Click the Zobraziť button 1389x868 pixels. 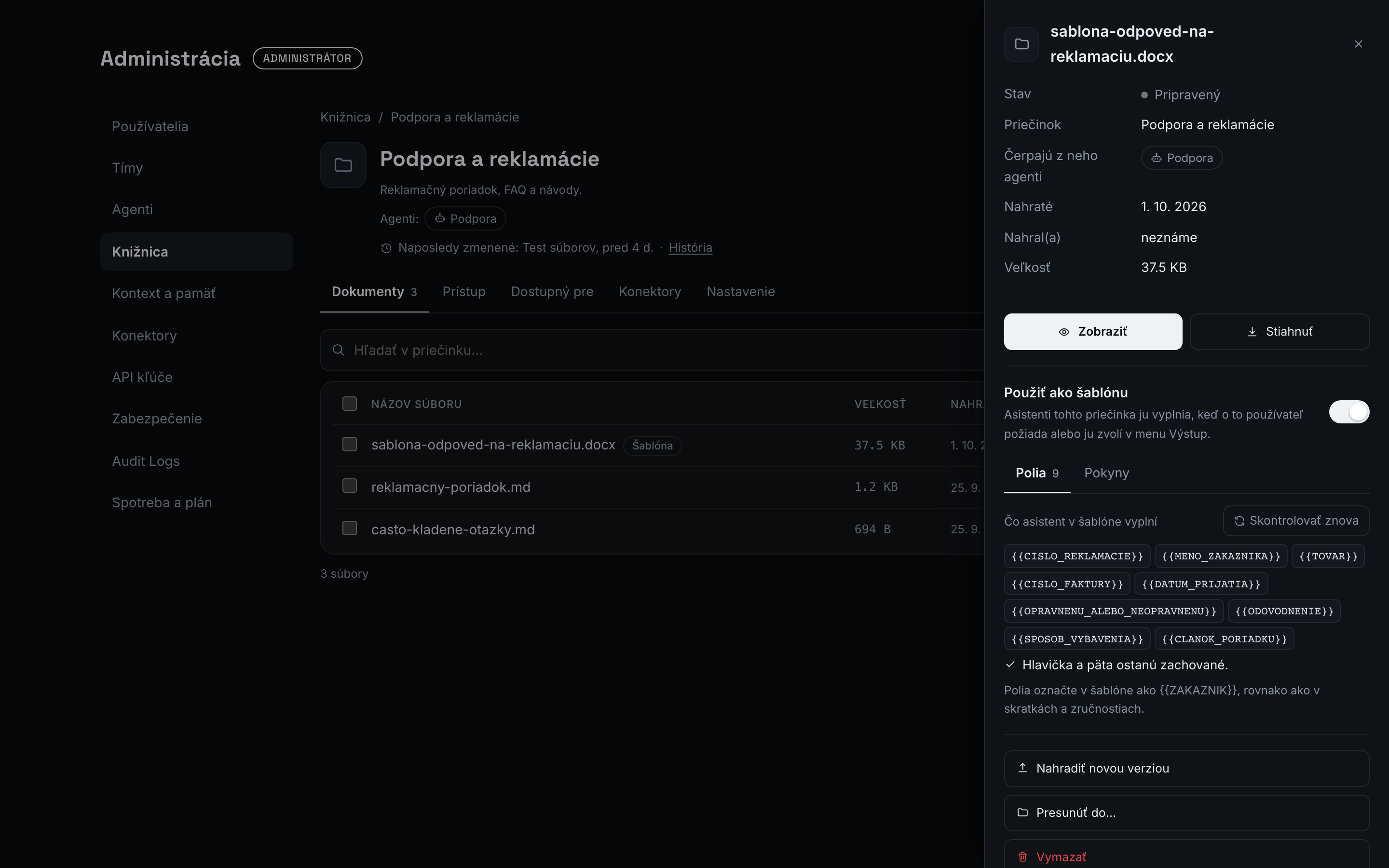(x=1093, y=332)
